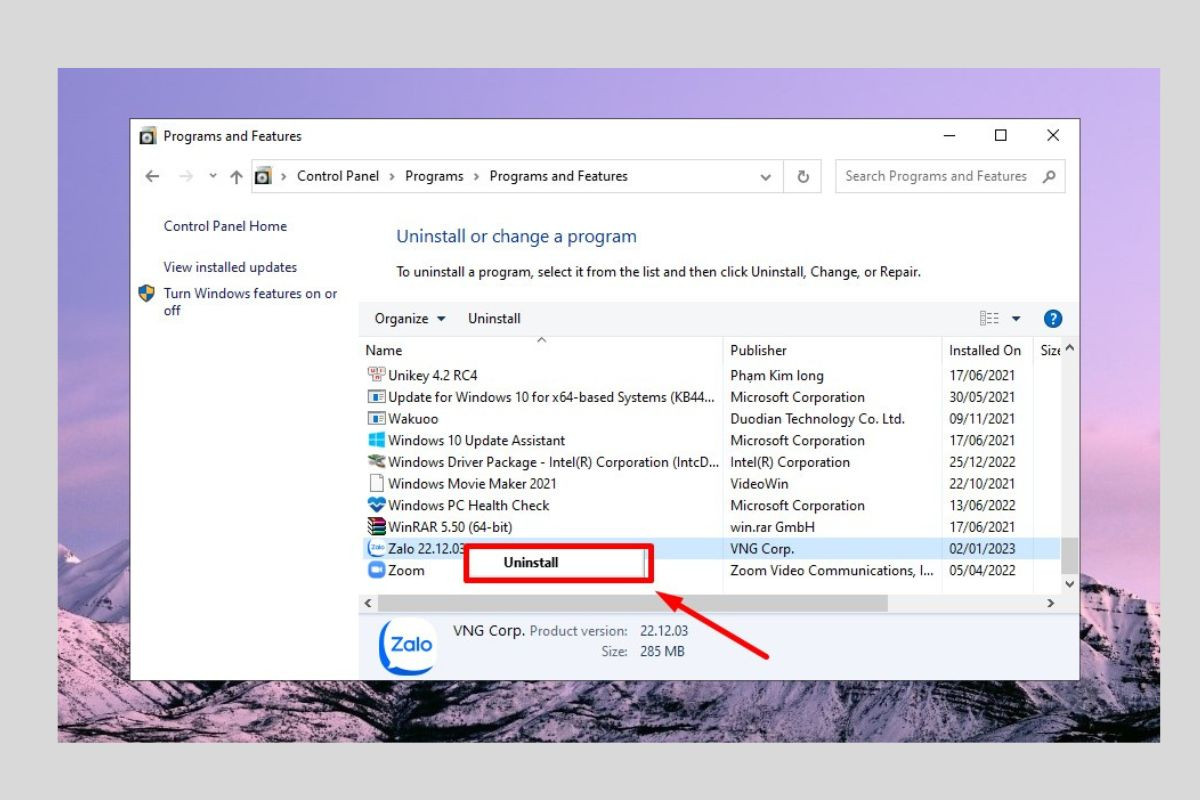Click Zoom Video Communications publisher cell
The height and width of the screenshot is (800, 1200).
(x=832, y=570)
